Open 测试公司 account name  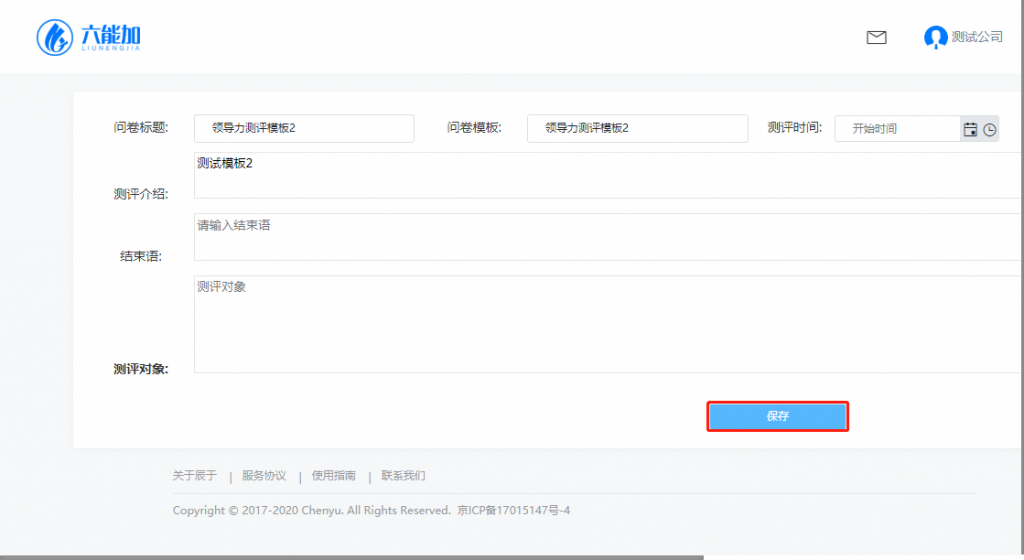(977, 37)
